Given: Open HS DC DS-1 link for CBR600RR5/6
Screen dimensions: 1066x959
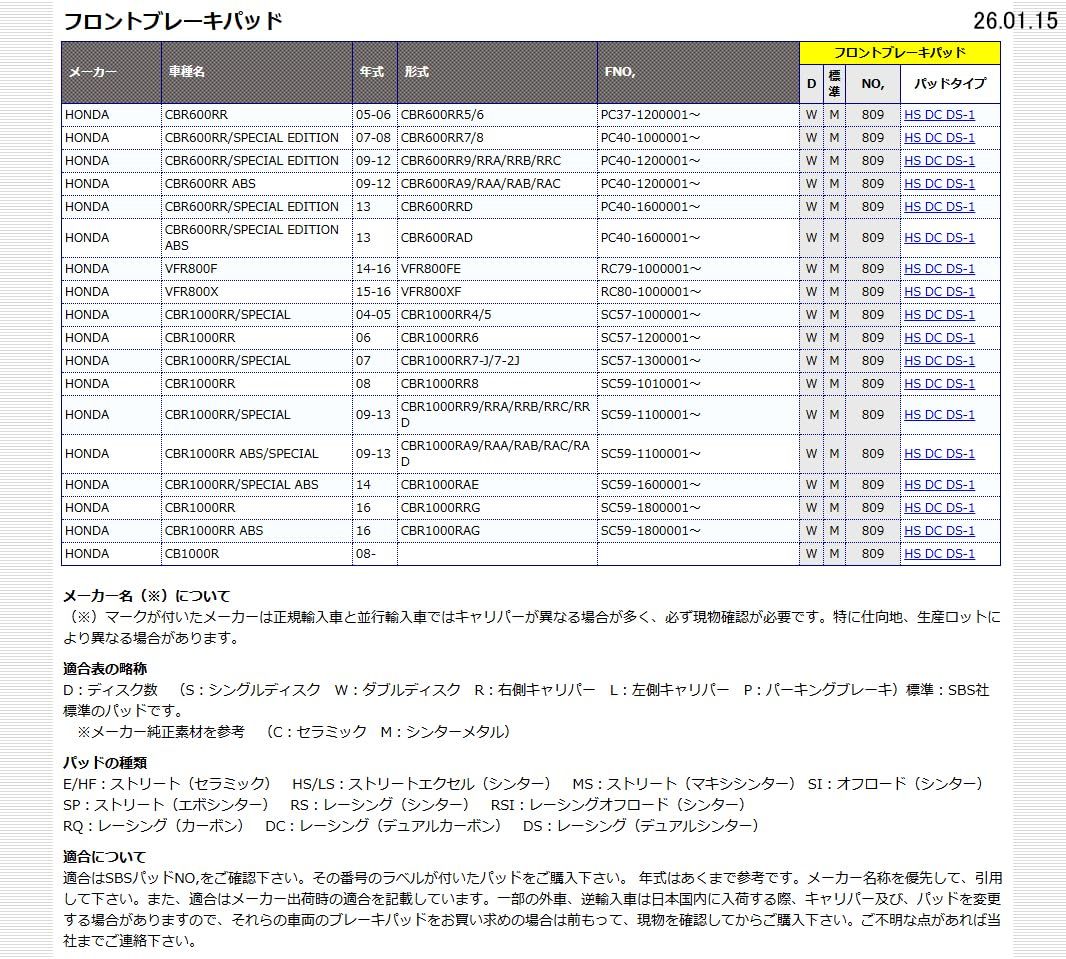Looking at the screenshot, I should click(939, 115).
